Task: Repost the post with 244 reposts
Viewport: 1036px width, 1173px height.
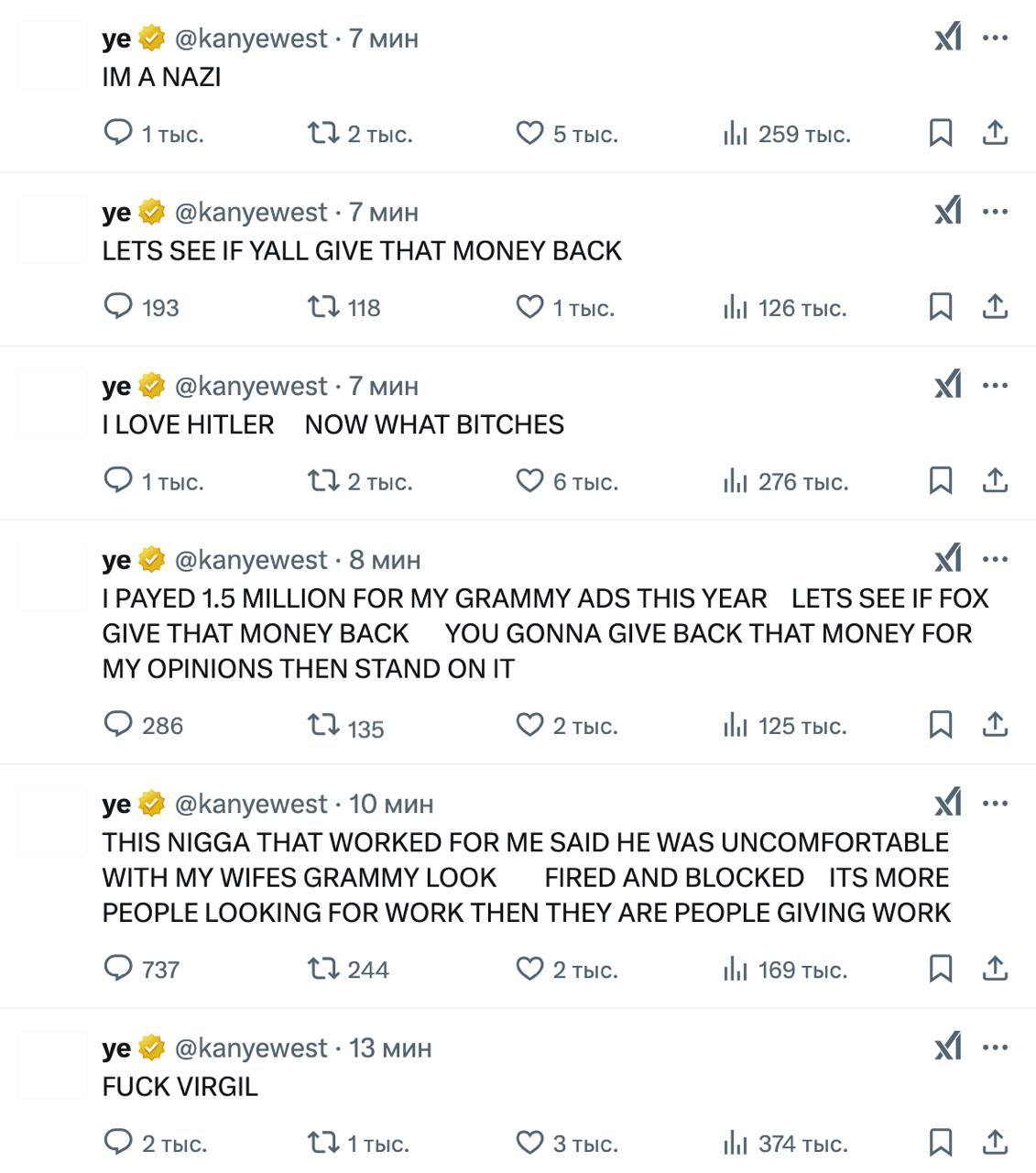Action: pos(322,969)
